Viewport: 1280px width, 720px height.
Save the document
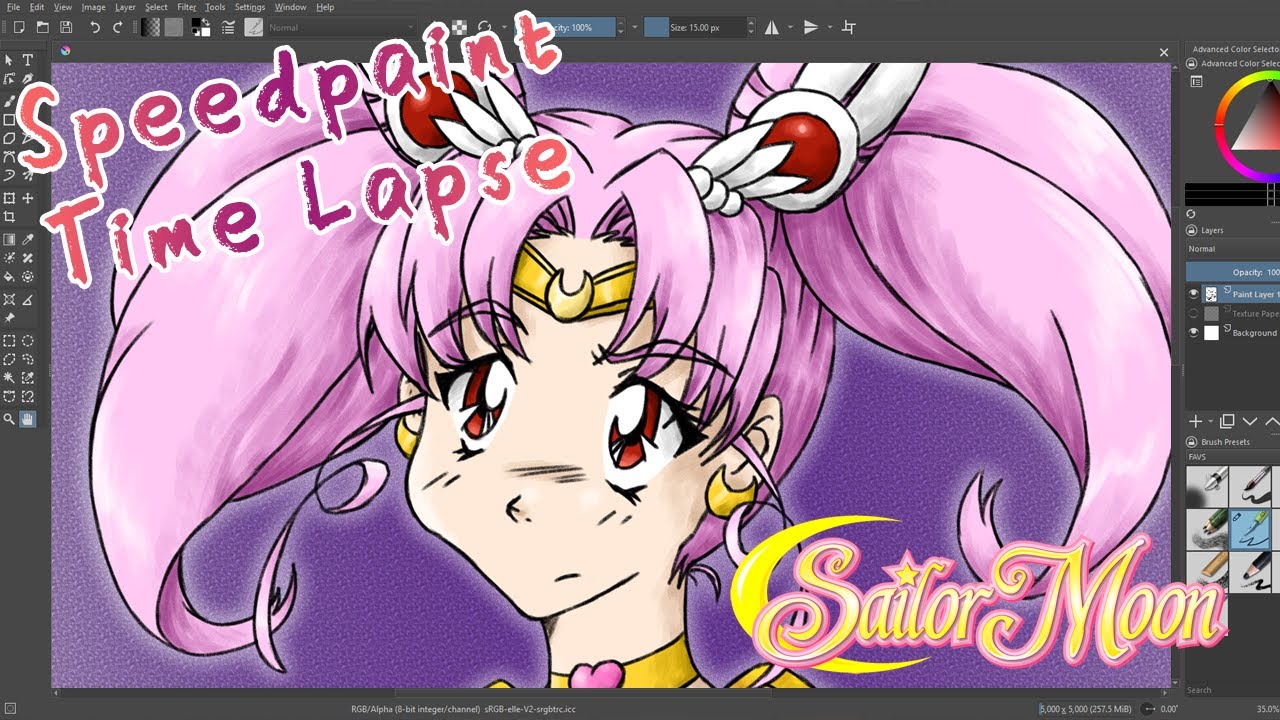tap(66, 27)
